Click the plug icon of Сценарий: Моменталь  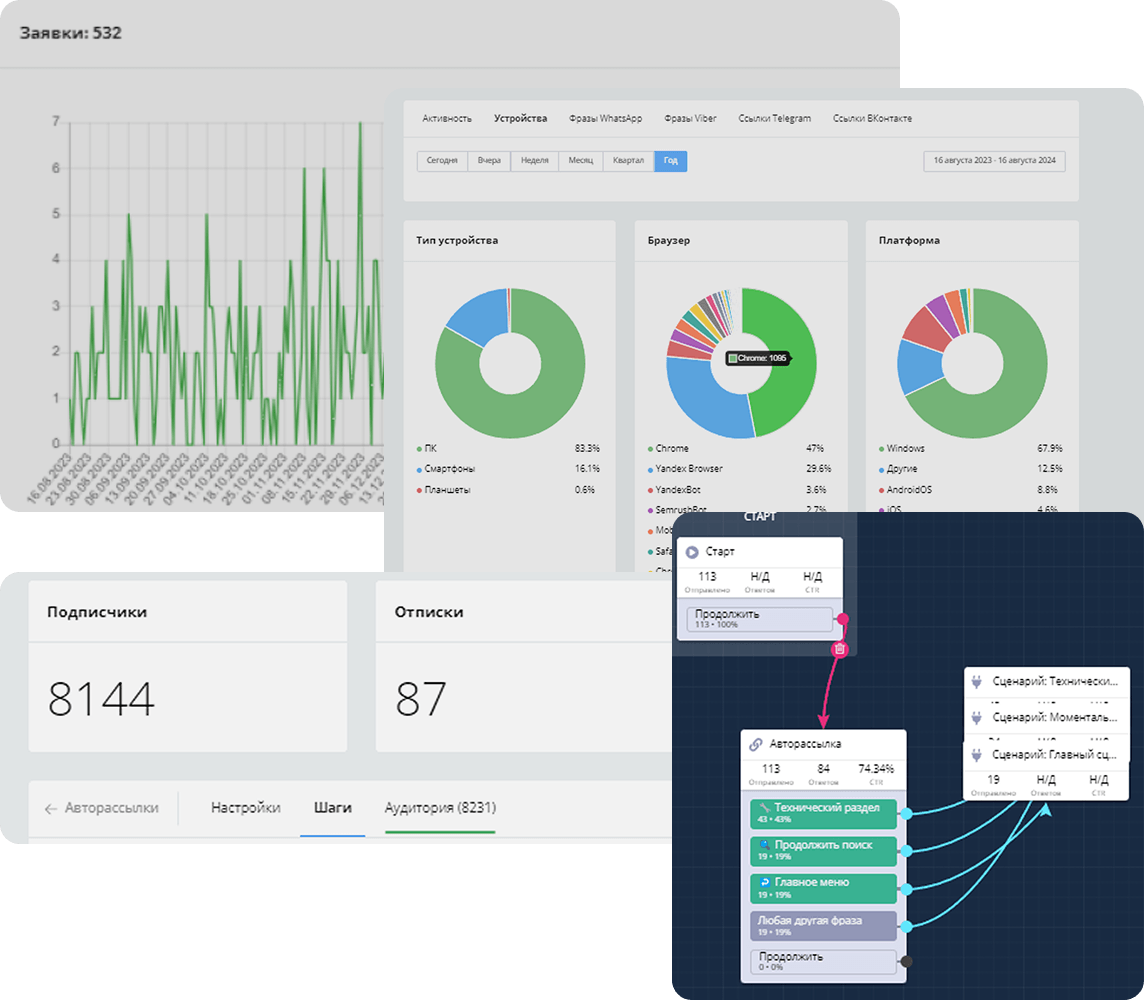pos(977,717)
